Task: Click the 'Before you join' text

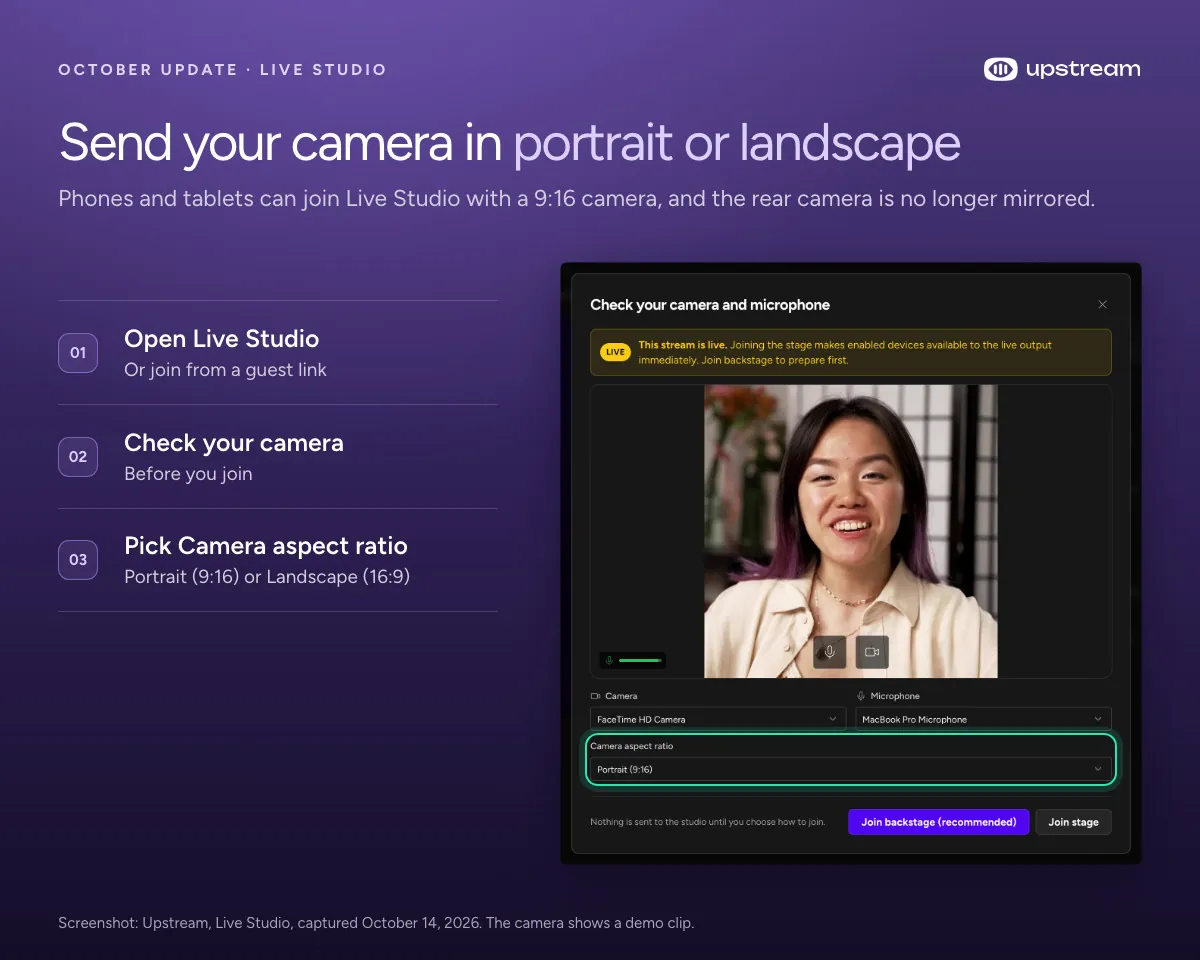Action: pyautogui.click(x=188, y=474)
